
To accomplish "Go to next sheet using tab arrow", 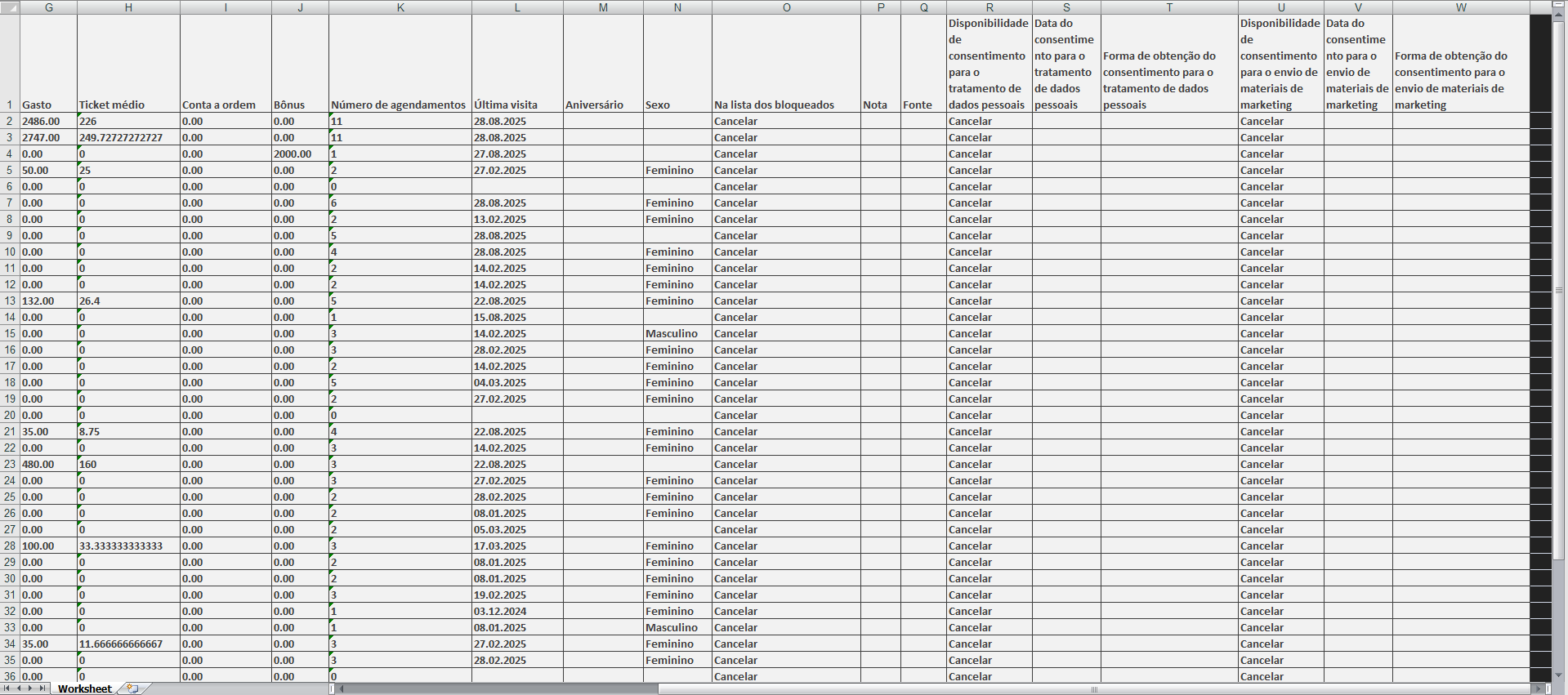I will pyautogui.click(x=30, y=688).
